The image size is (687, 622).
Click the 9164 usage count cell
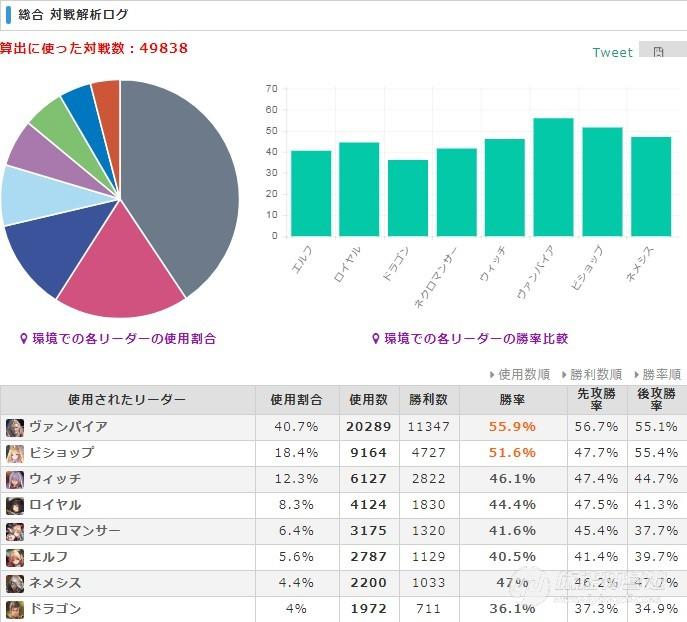[x=368, y=452]
